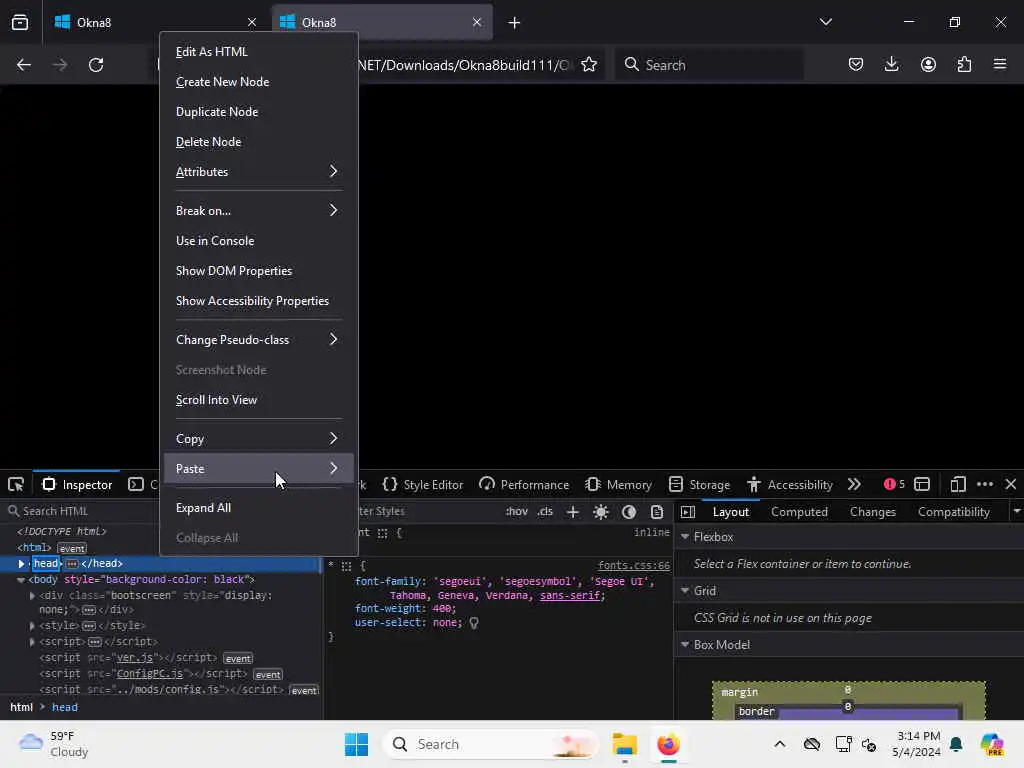
Task: Open the Console panel icon
Action: coord(136,485)
